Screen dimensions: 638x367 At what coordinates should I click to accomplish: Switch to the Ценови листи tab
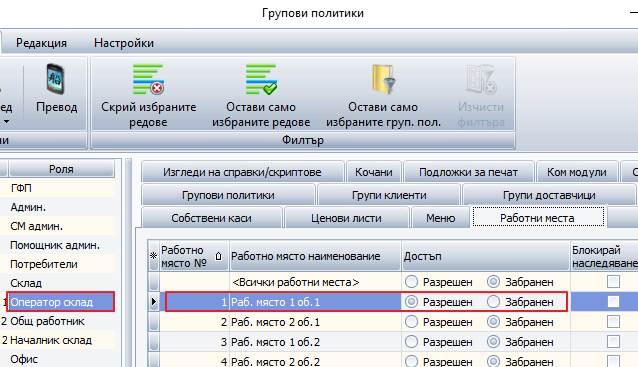[346, 218]
